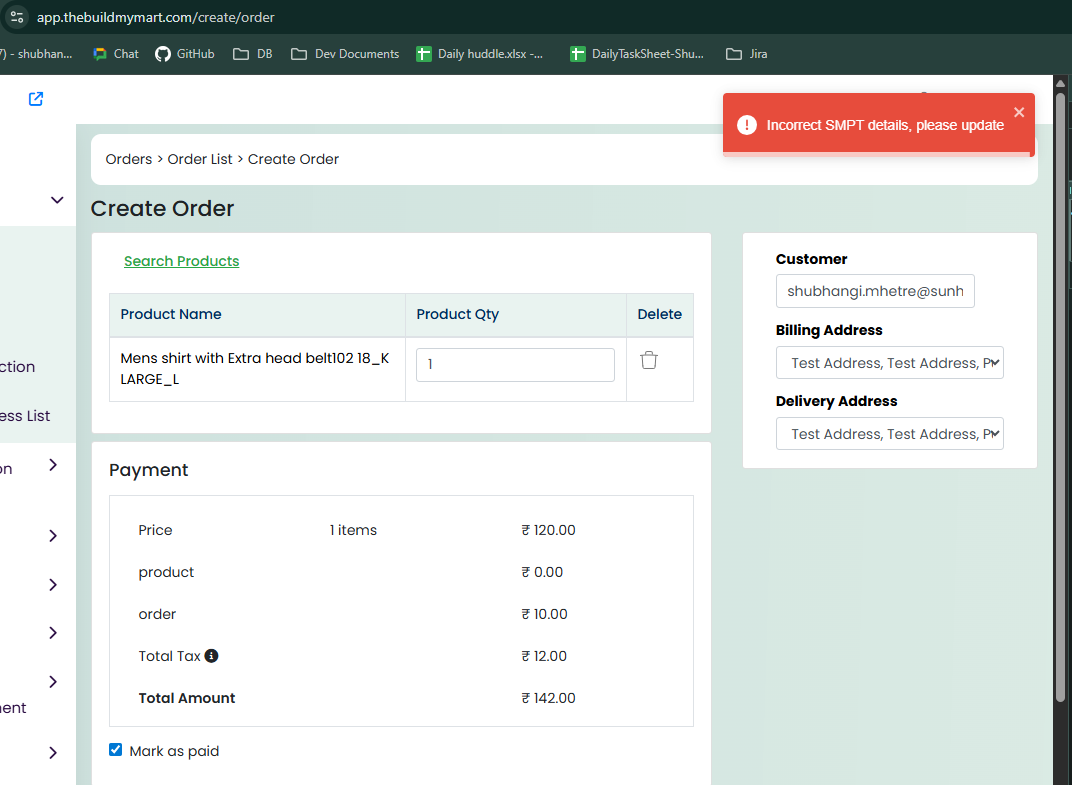The width and height of the screenshot is (1072, 785).
Task: Select the sidebar item ending in 'ction'
Action: point(18,367)
